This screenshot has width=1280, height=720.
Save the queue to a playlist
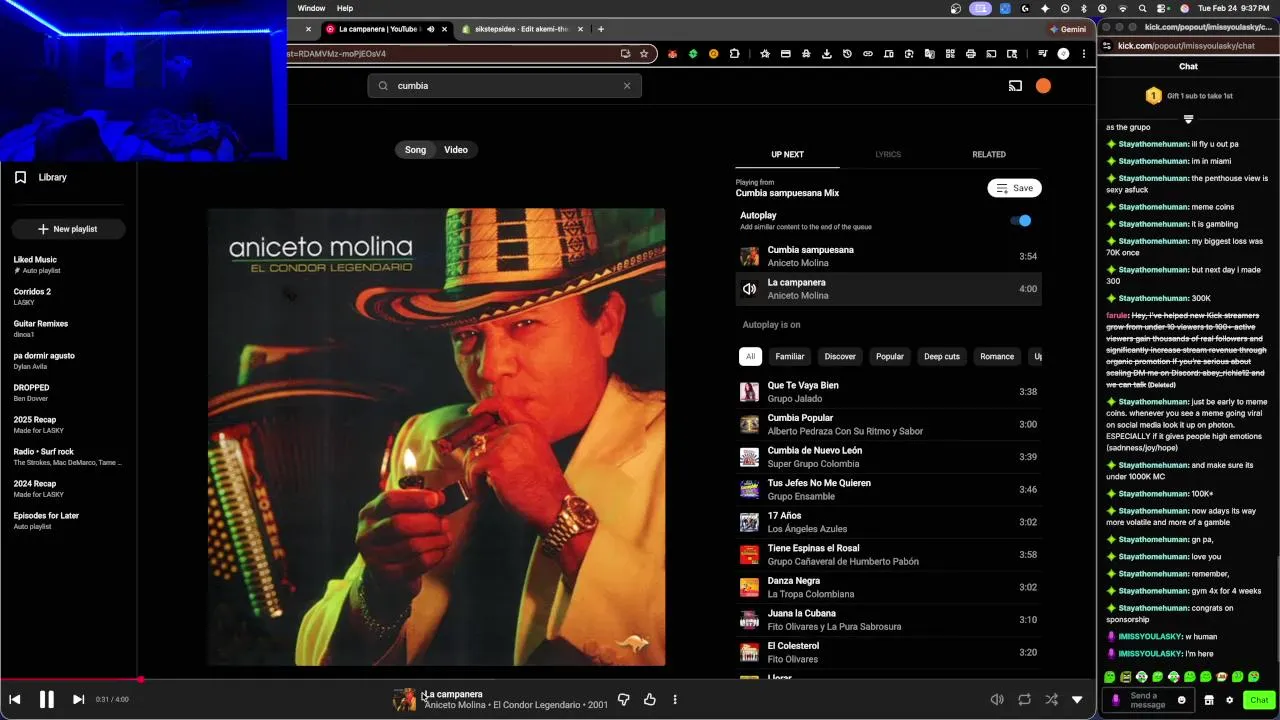pyautogui.click(x=1014, y=188)
